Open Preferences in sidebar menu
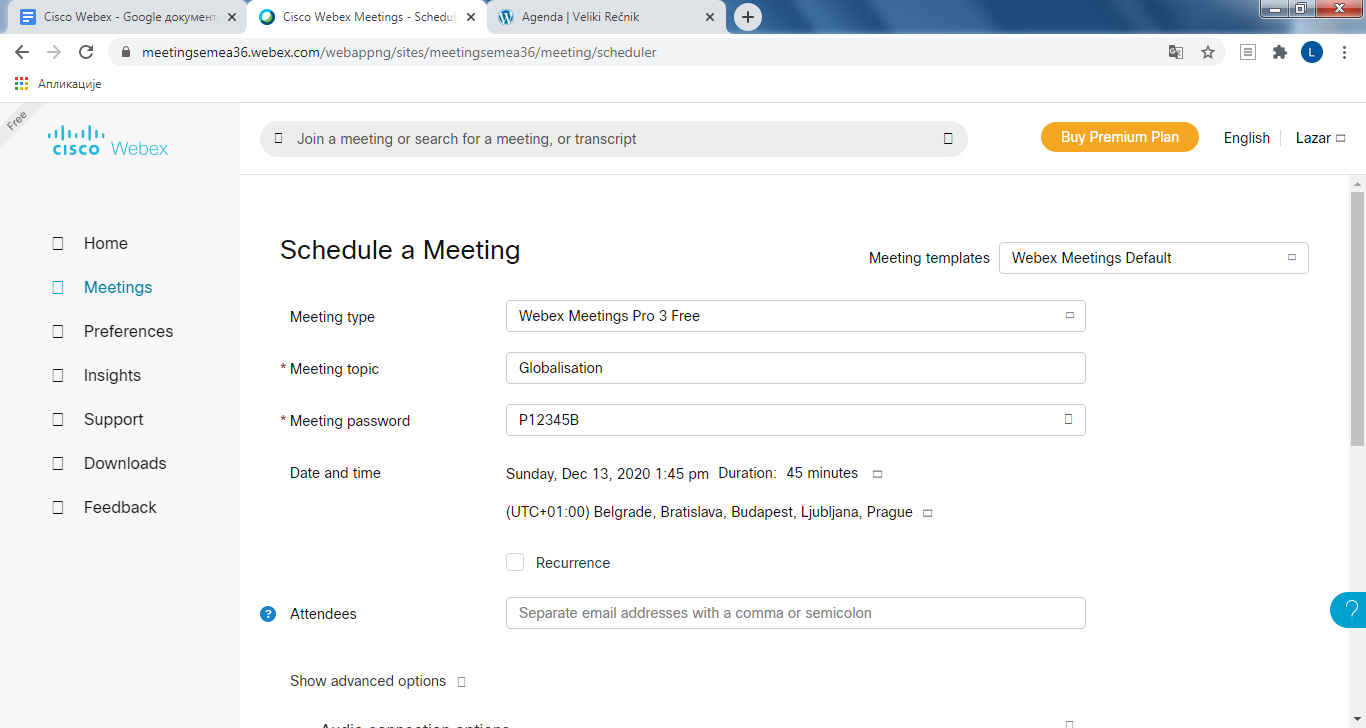This screenshot has width=1366, height=728. coord(128,331)
